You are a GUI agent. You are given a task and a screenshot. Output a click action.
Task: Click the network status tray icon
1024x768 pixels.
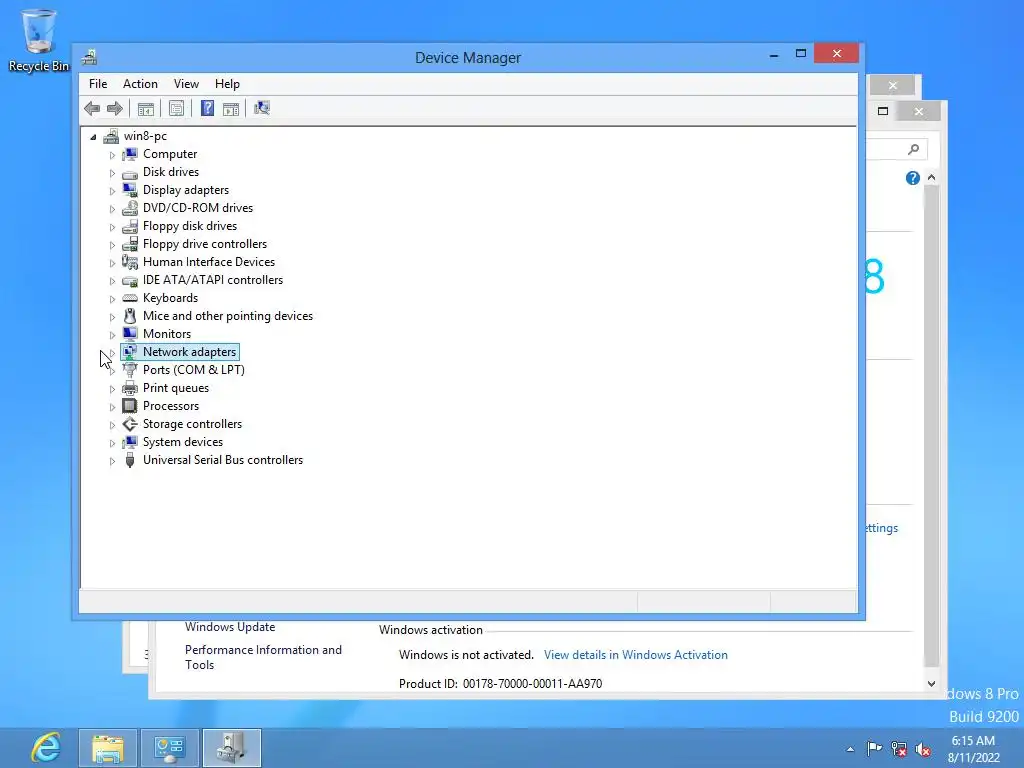point(899,749)
